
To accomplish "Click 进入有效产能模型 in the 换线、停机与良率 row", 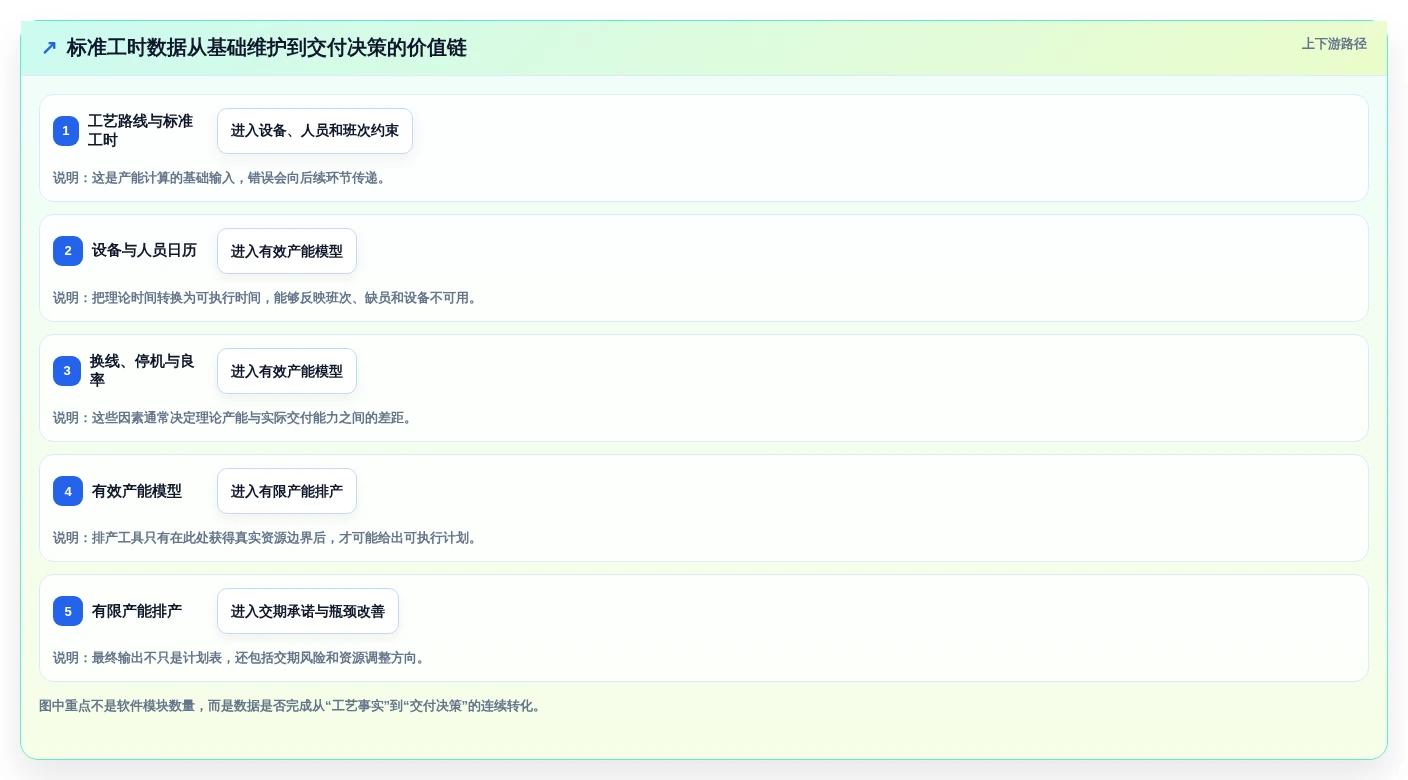I will [x=287, y=371].
